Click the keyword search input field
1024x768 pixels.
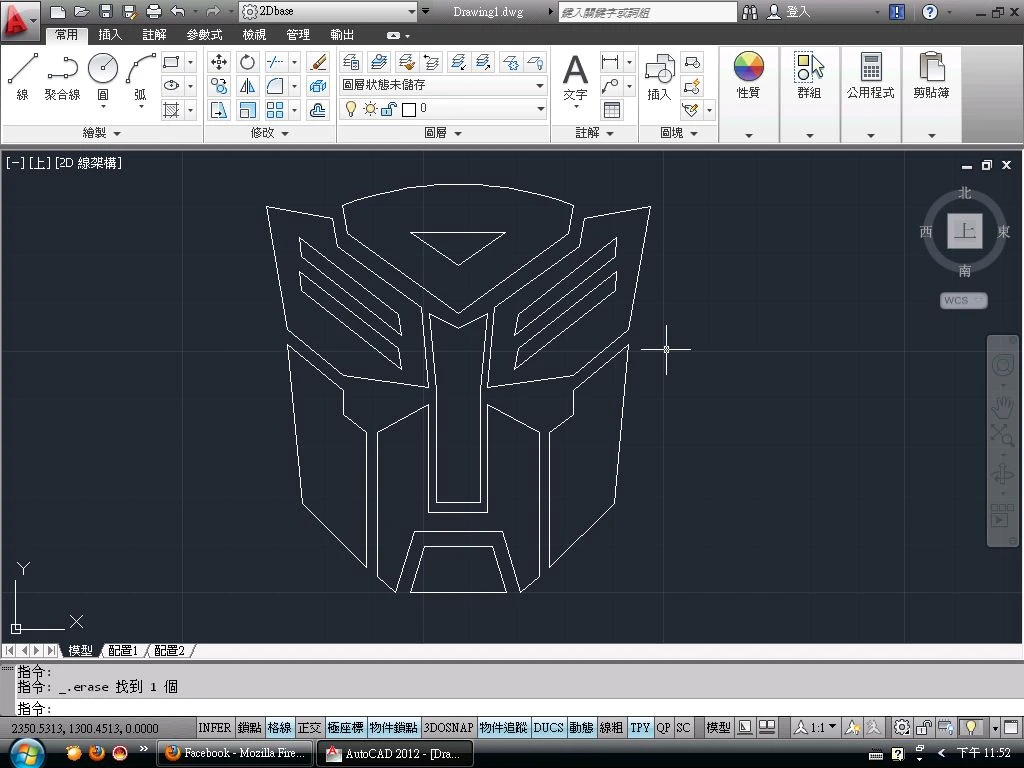pyautogui.click(x=645, y=12)
